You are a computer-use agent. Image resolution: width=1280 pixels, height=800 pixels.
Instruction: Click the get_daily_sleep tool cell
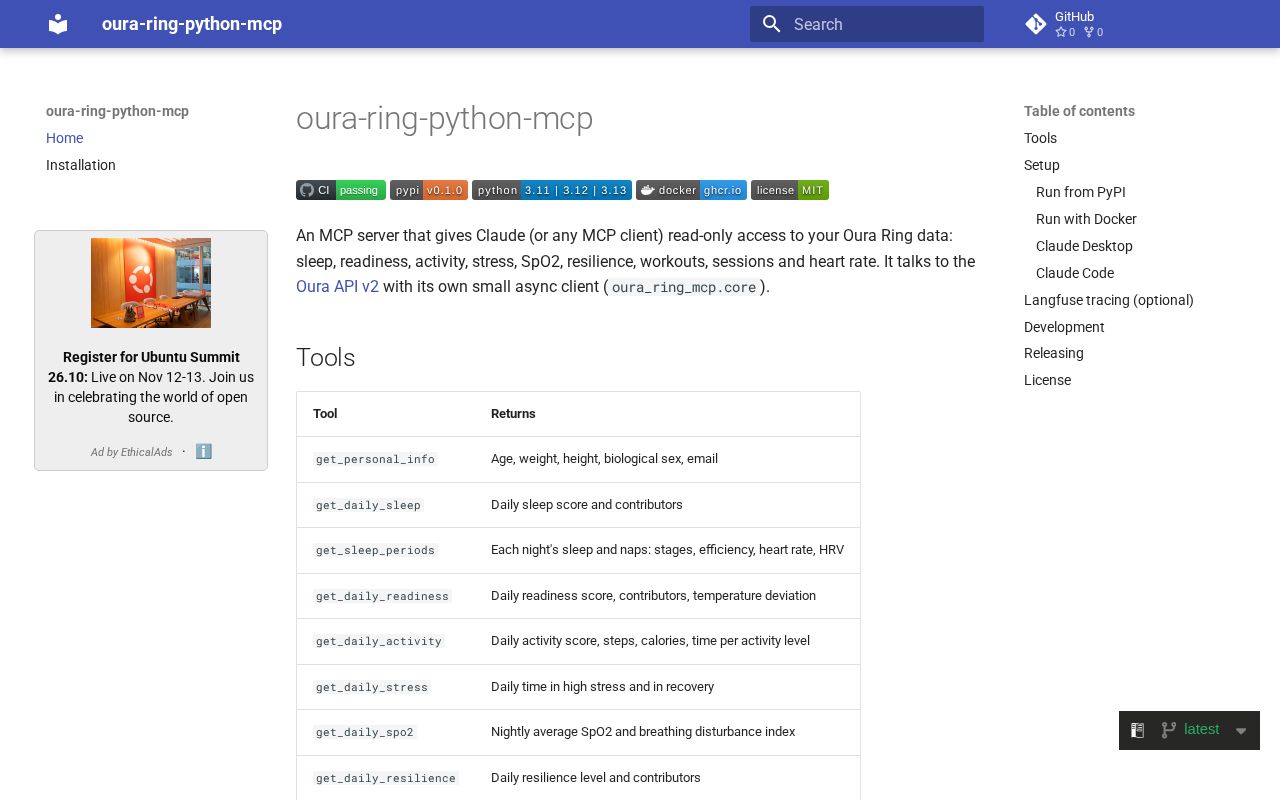tap(368, 505)
